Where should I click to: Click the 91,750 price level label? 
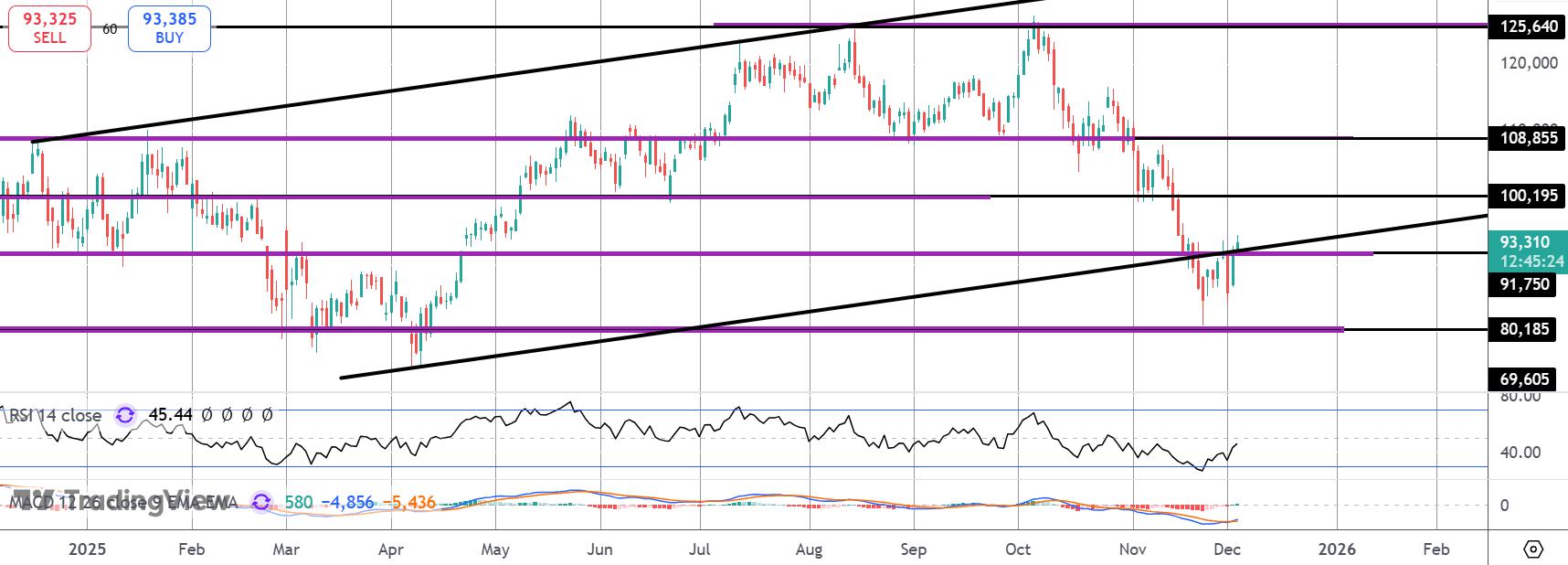1523,284
